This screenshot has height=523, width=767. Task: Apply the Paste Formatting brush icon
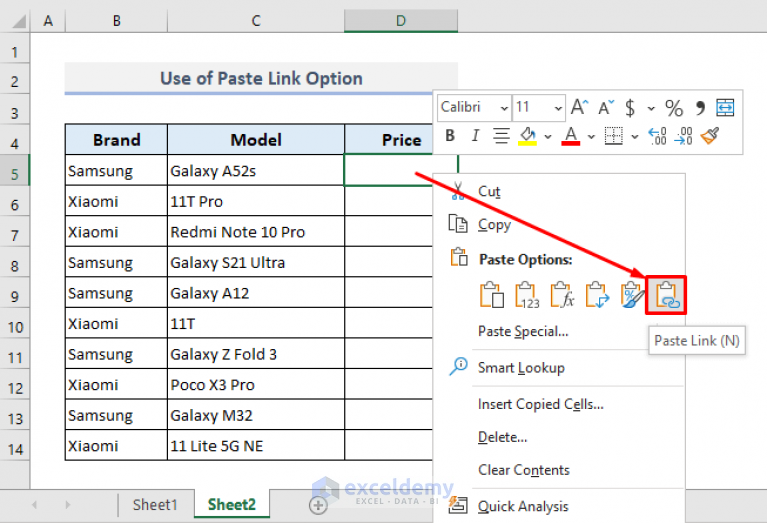pyautogui.click(x=632, y=295)
